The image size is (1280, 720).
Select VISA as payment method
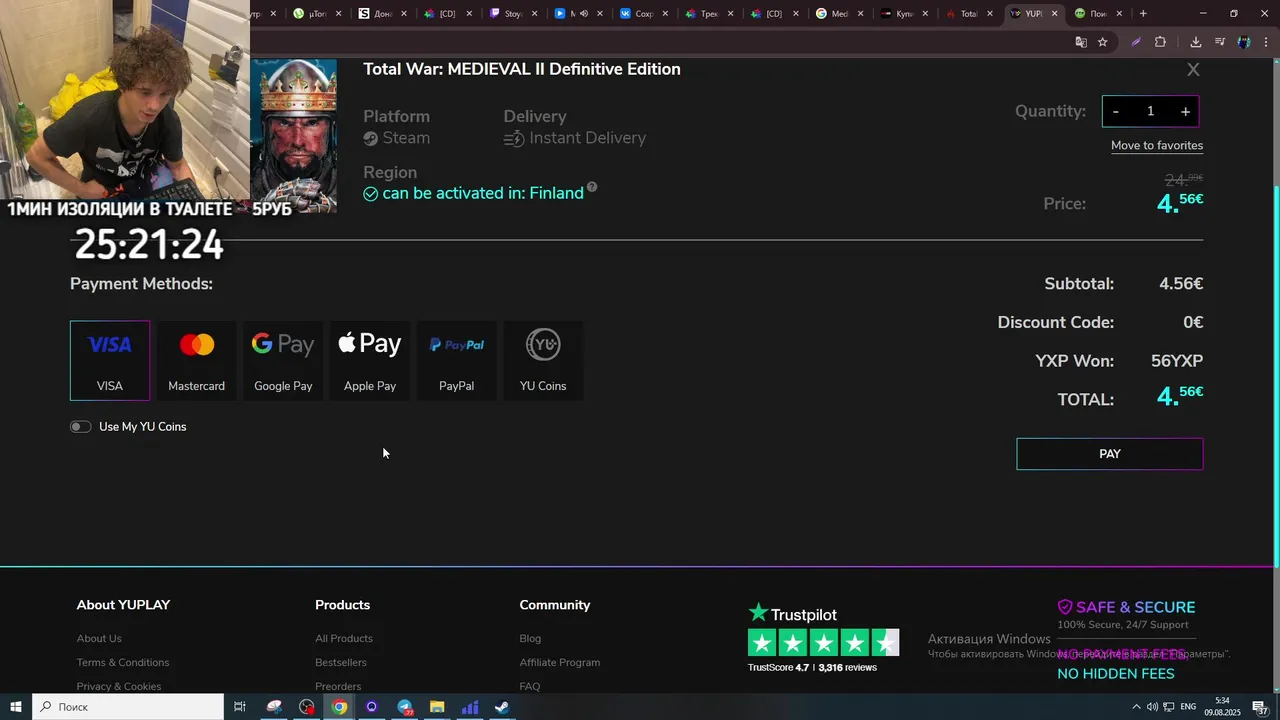coord(110,360)
